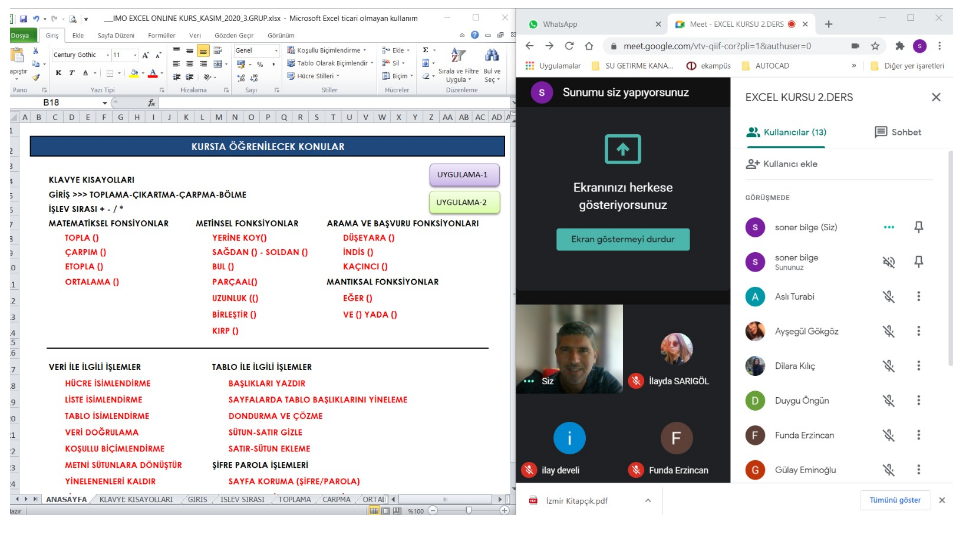This screenshot has height=540, width=960.
Task: Open the fill color yellow swatch
Action: pyautogui.click(x=133, y=73)
